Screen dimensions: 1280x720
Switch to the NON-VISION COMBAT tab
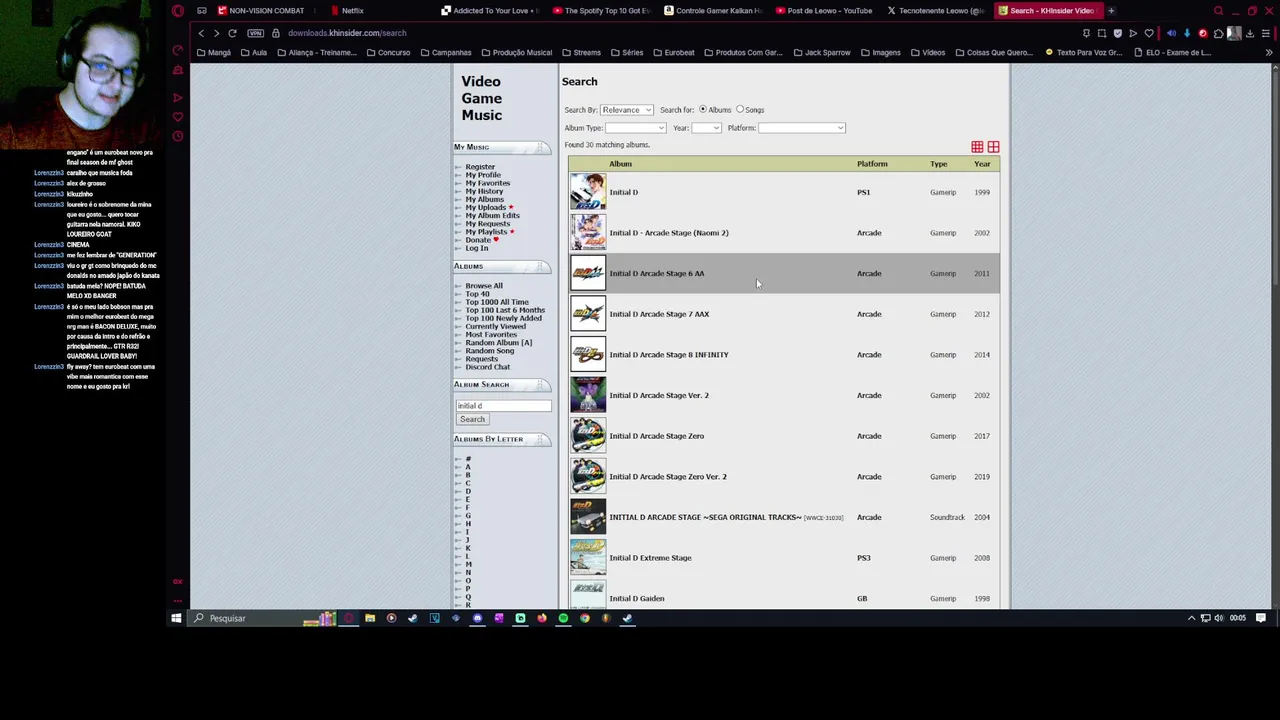point(260,11)
